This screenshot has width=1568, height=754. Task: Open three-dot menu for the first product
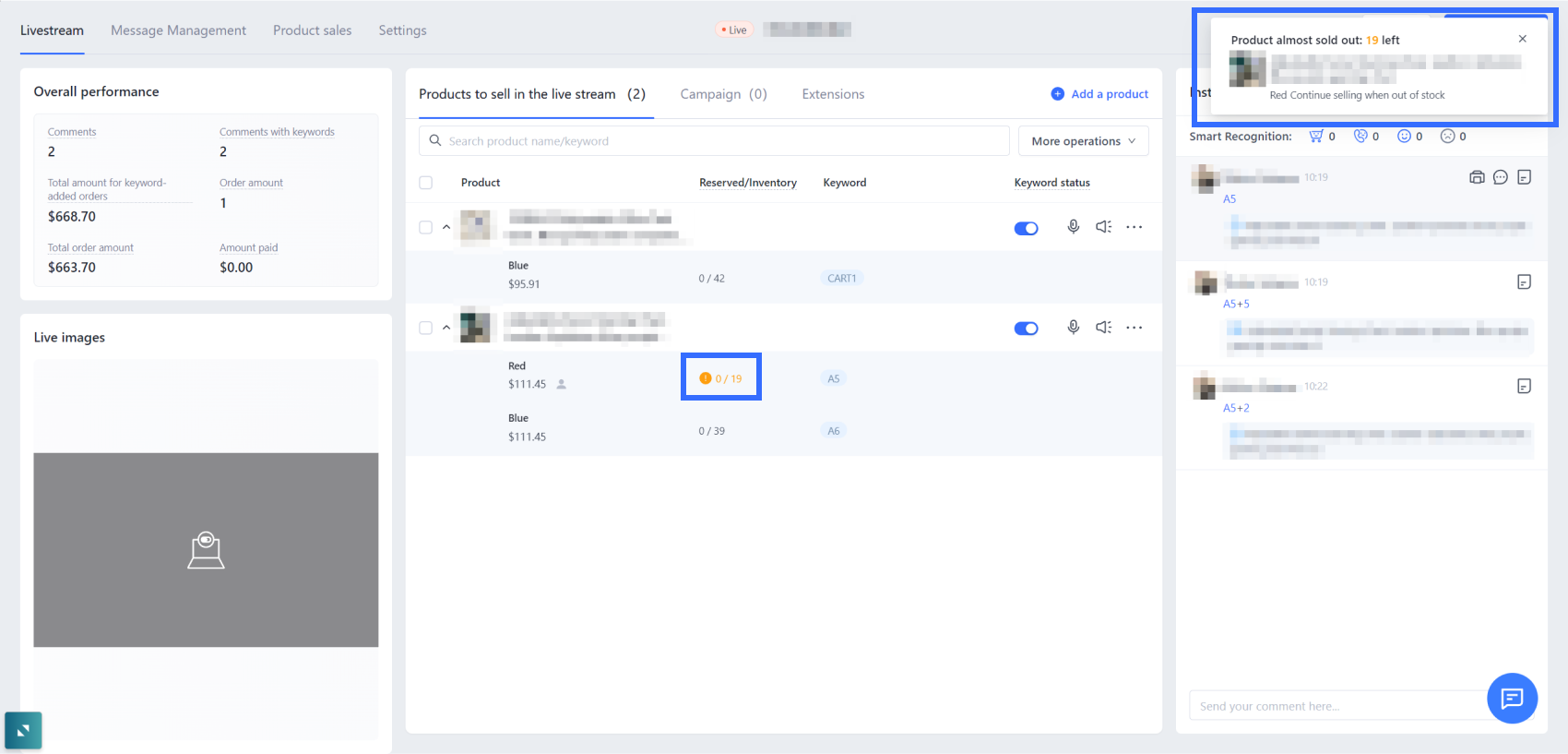pyautogui.click(x=1134, y=227)
